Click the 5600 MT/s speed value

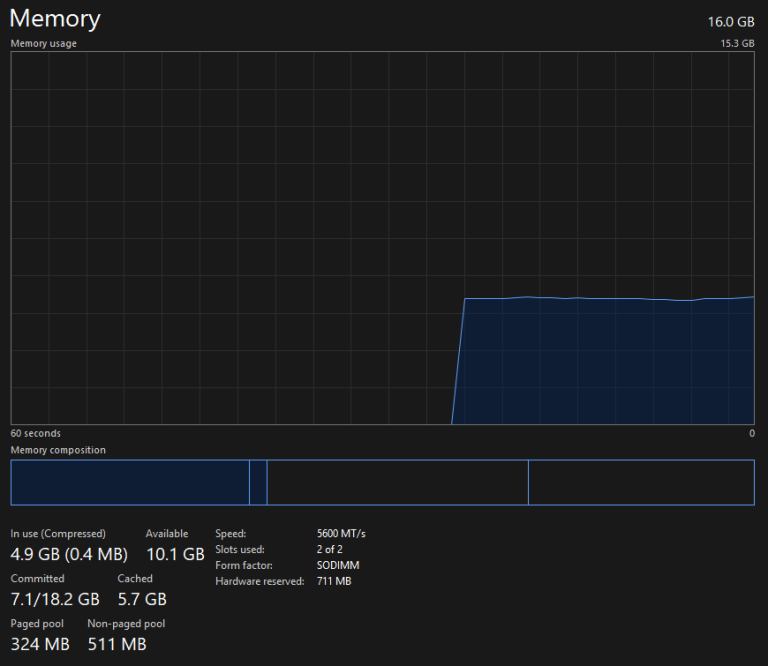coord(341,534)
